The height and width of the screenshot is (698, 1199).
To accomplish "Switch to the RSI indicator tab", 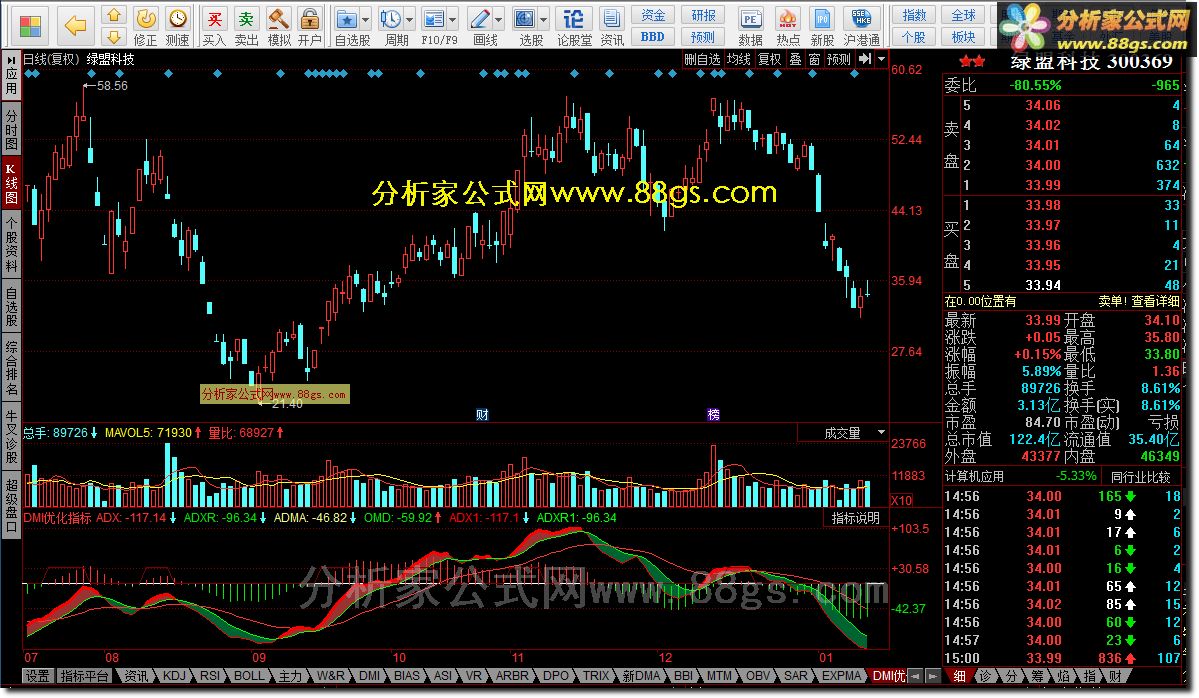I will [210, 676].
